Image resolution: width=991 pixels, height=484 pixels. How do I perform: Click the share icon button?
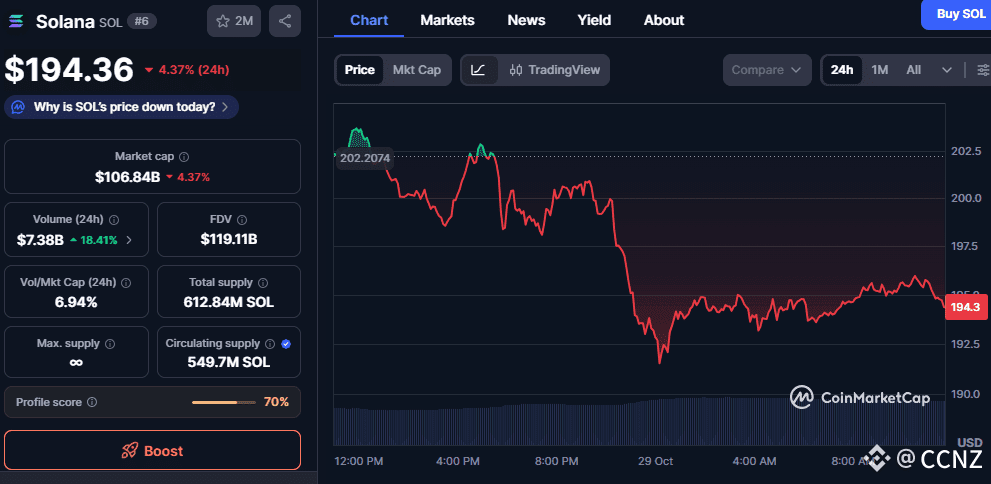pyautogui.click(x=285, y=21)
